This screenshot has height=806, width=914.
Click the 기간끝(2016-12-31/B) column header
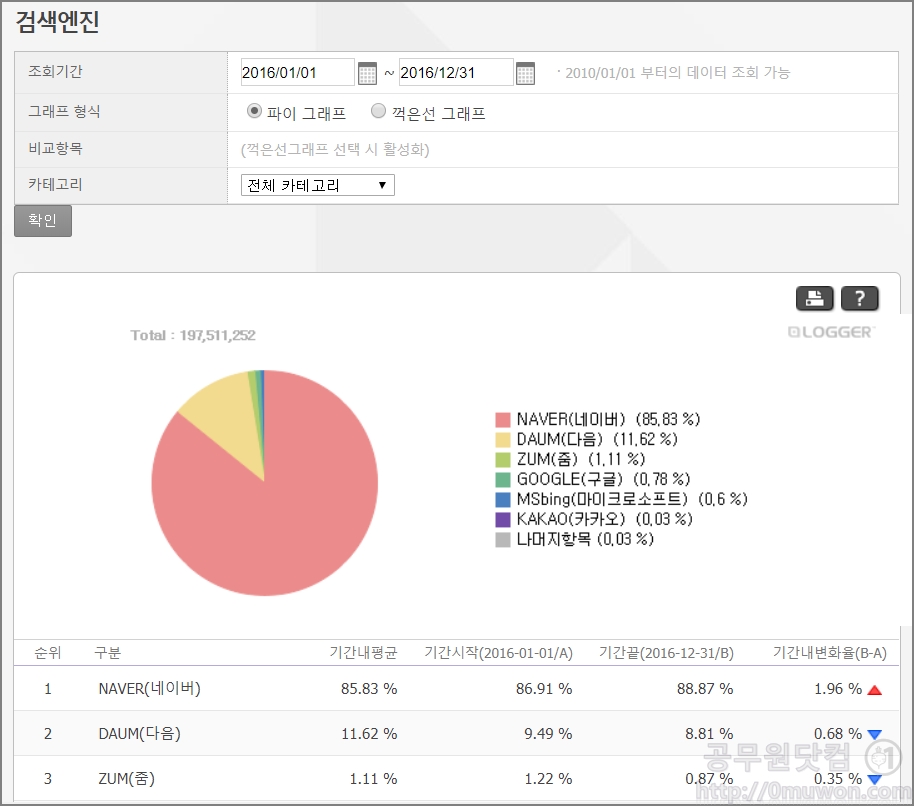[x=666, y=653]
